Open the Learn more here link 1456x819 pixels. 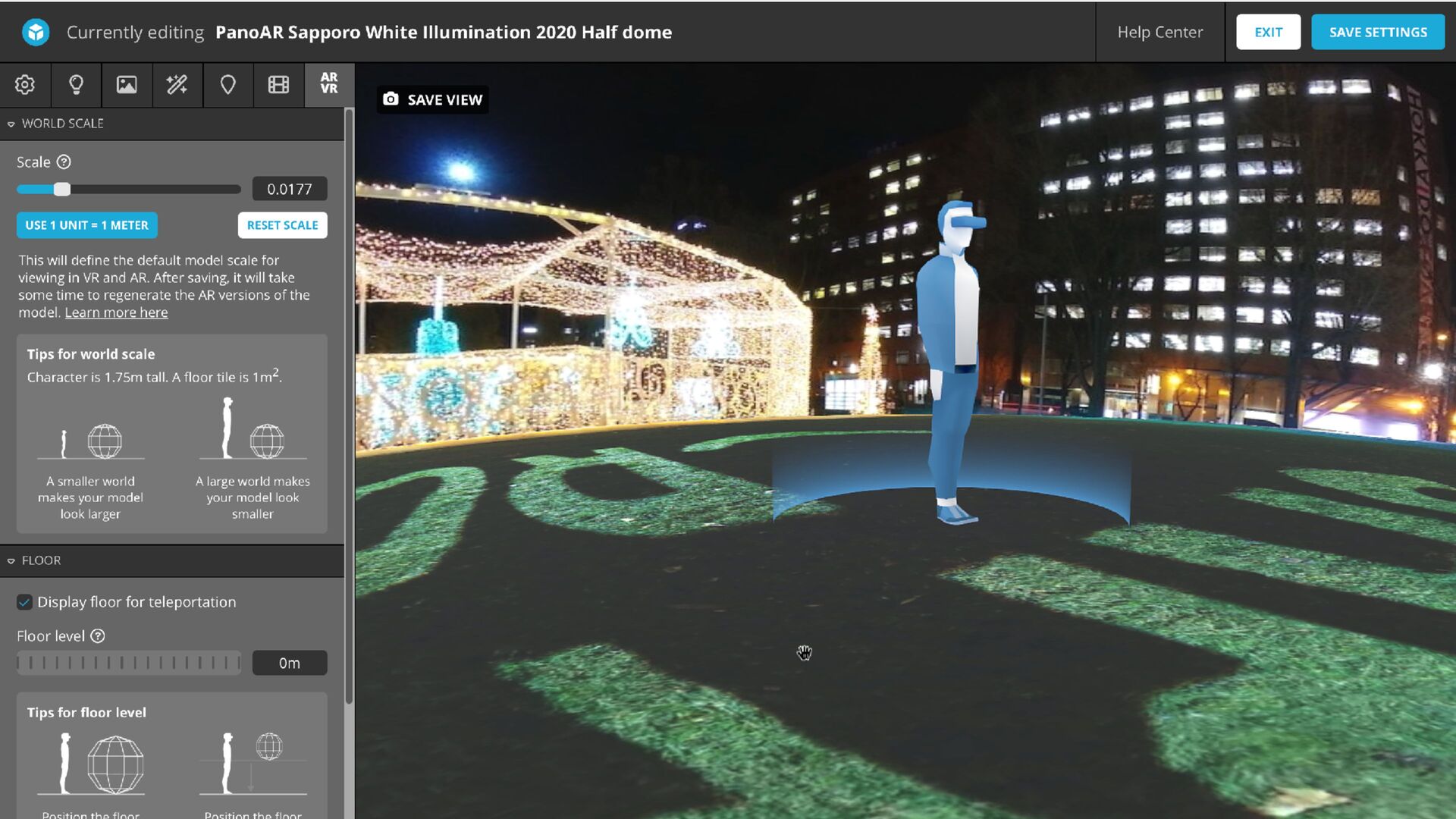[x=116, y=312]
